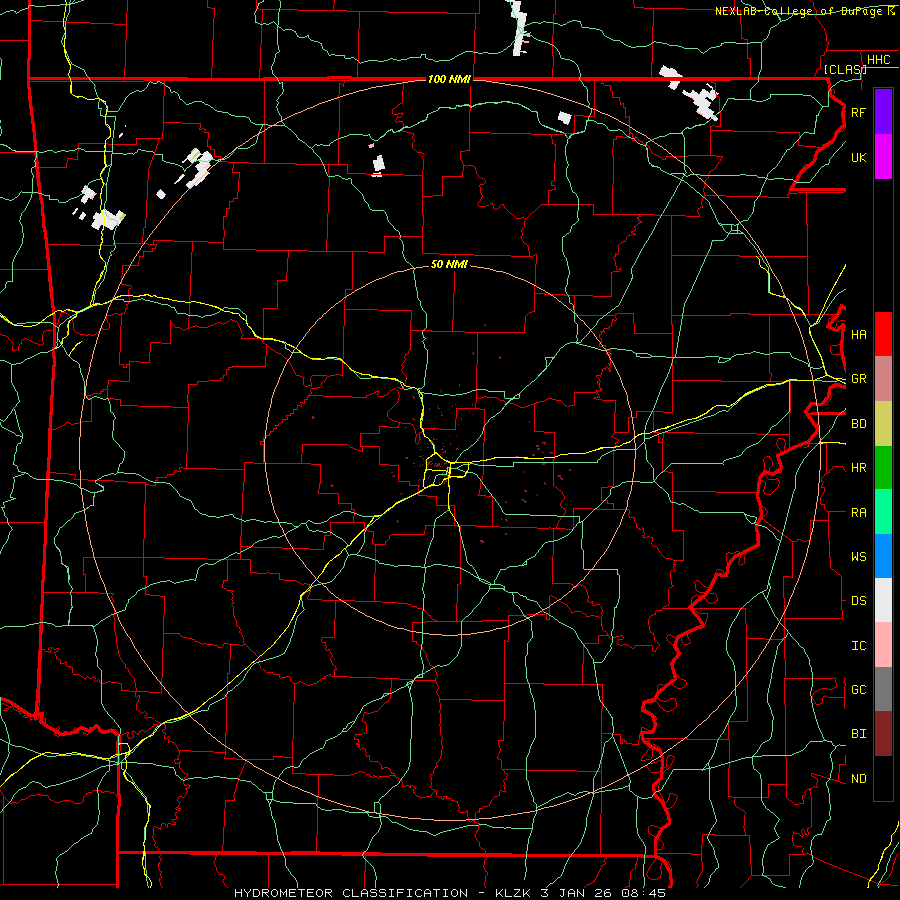Pick the brown BI legend swatch

[x=883, y=734]
